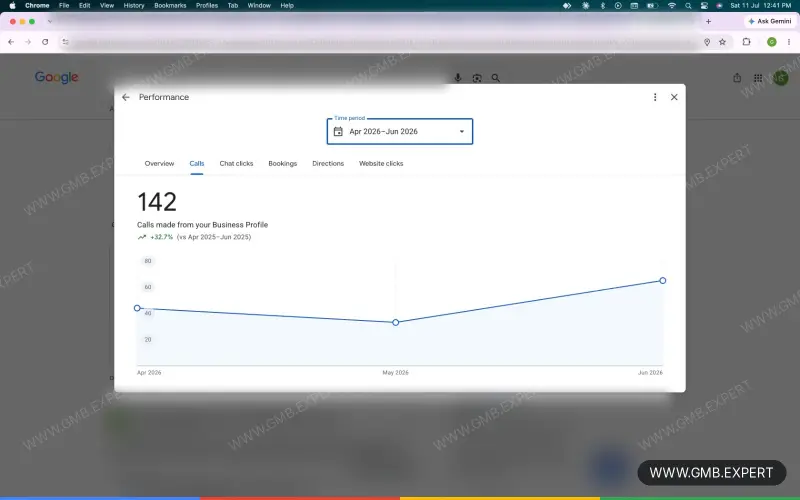The image size is (800, 500).
Task: Click browser back arrow
Action: pyautogui.click(x=11, y=42)
